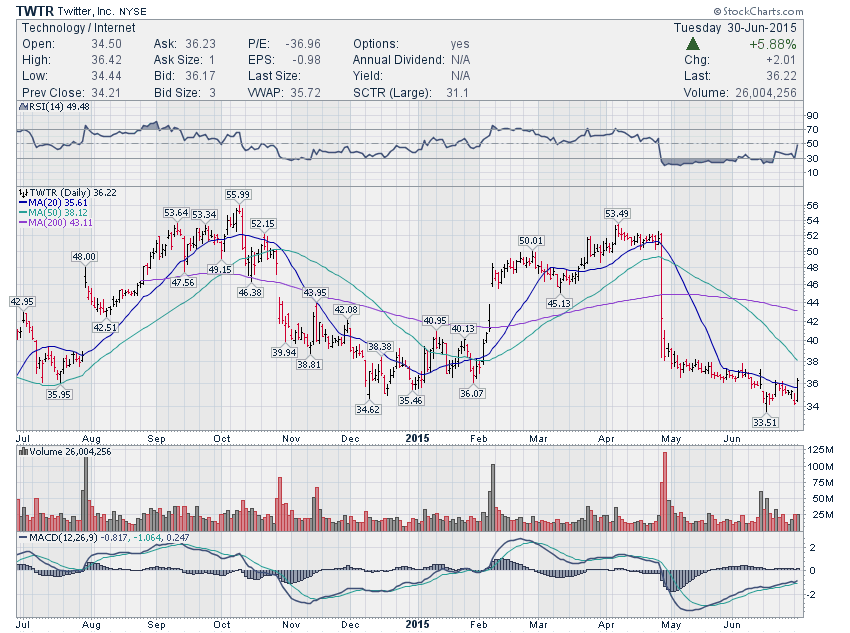Image resolution: width=850 pixels, height=633 pixels.
Task: Click the 42.51 low price label
Action: coord(105,327)
